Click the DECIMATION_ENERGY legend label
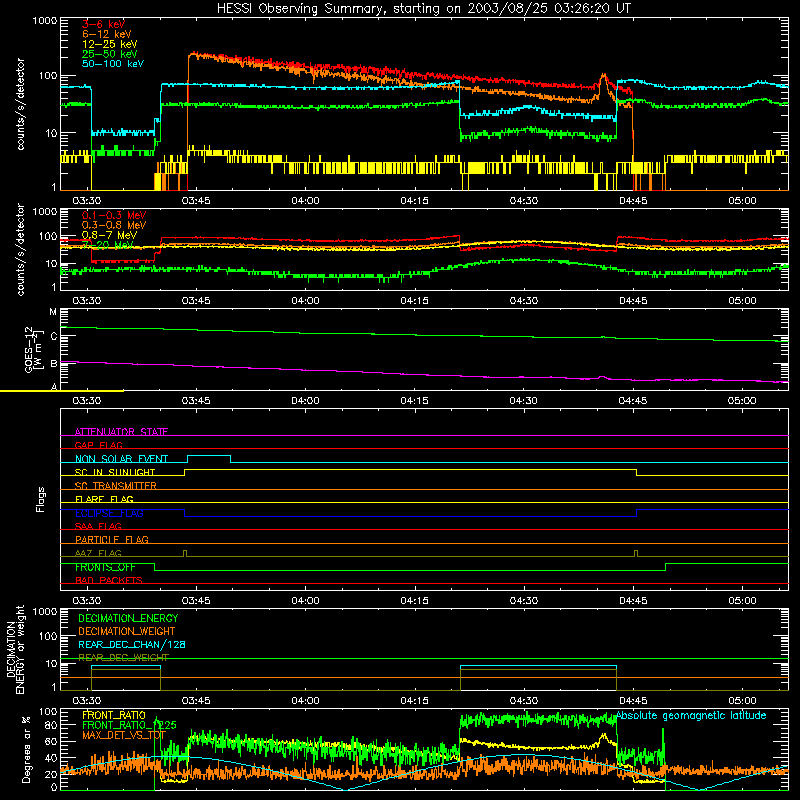This screenshot has height=800, width=800. coord(128,618)
